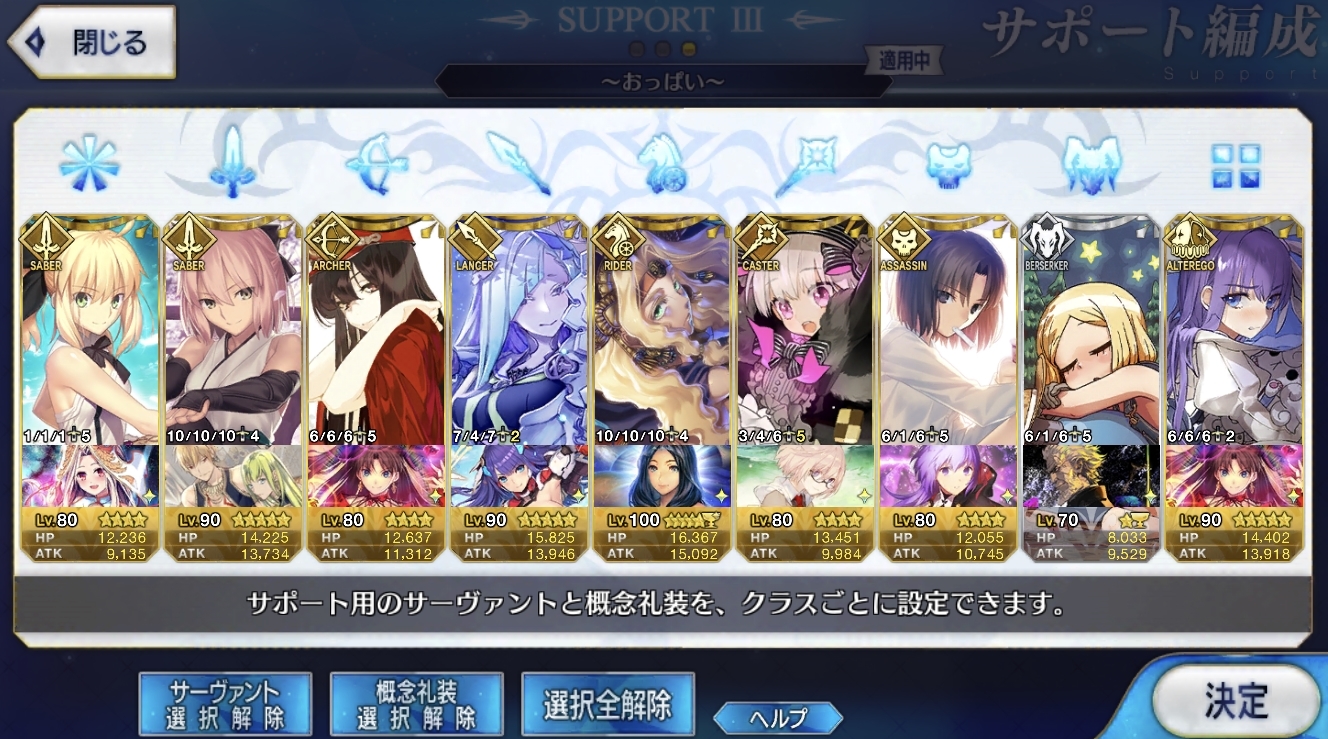Click 選択全解除 clear all button
The width and height of the screenshot is (1328, 739).
607,704
